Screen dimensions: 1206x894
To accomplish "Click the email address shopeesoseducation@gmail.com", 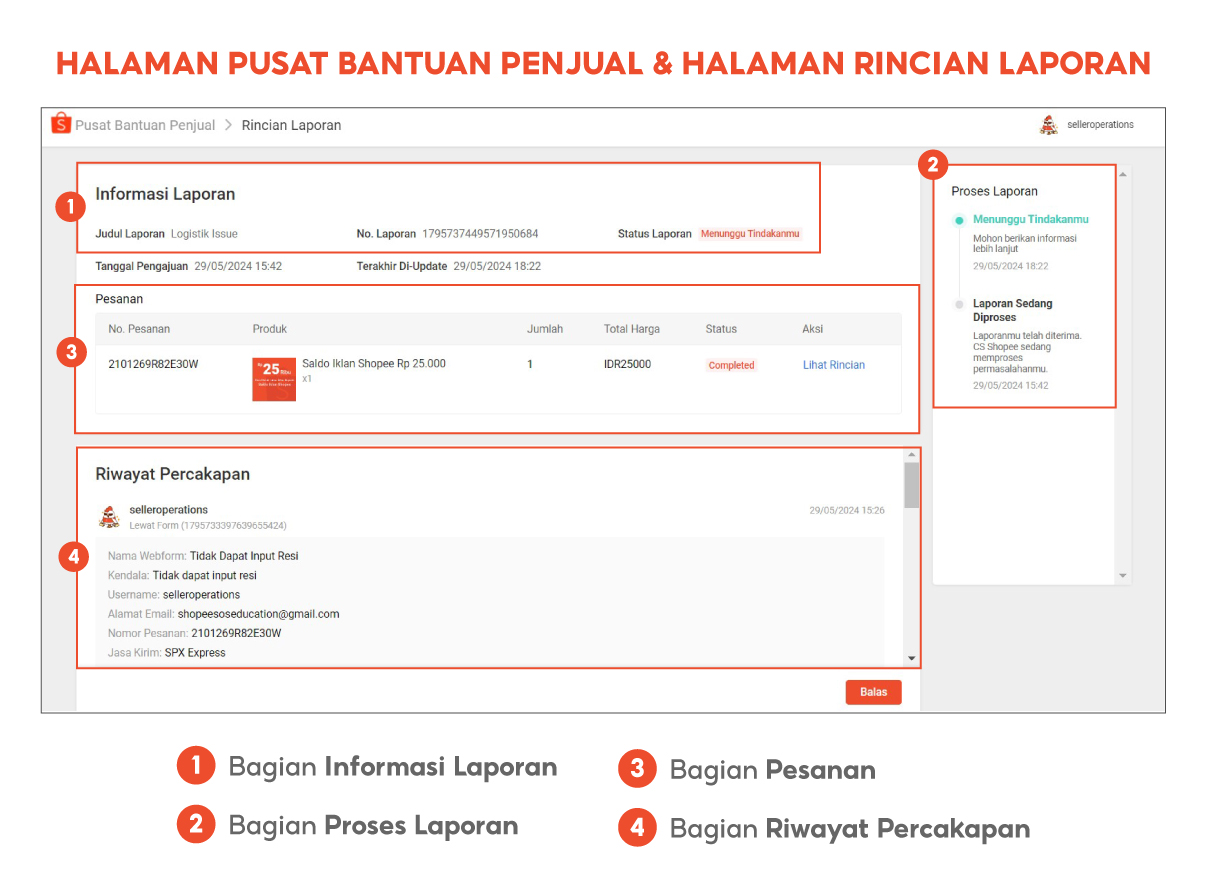I will tap(258, 614).
